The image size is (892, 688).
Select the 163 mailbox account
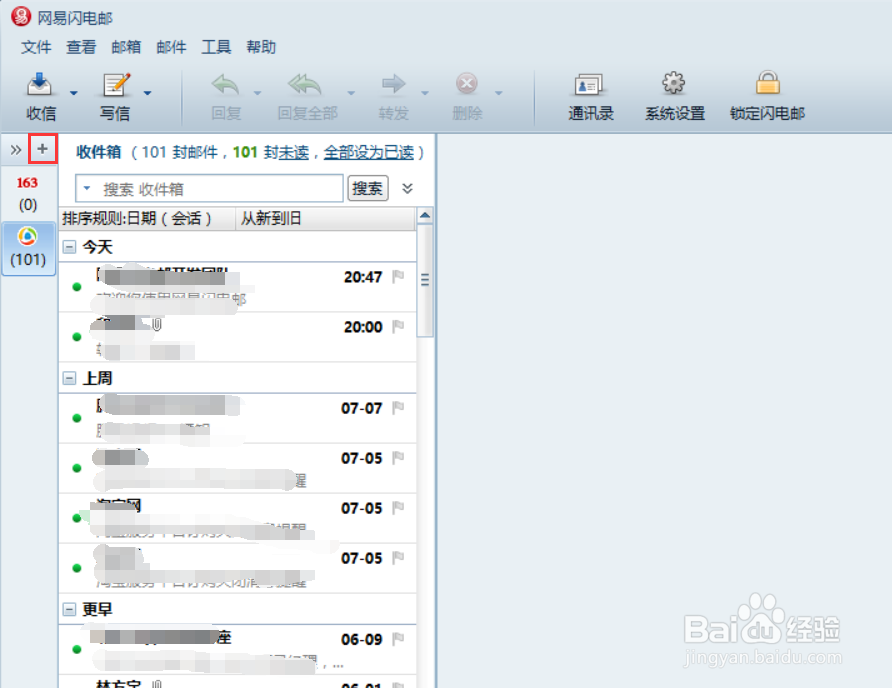pos(27,193)
